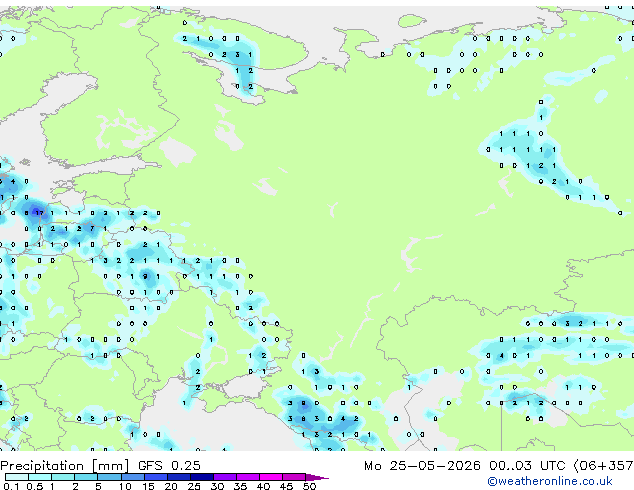The width and height of the screenshot is (634, 490).
Task: Click the 5 to 10 mm legend swatch
Action: coord(109,477)
